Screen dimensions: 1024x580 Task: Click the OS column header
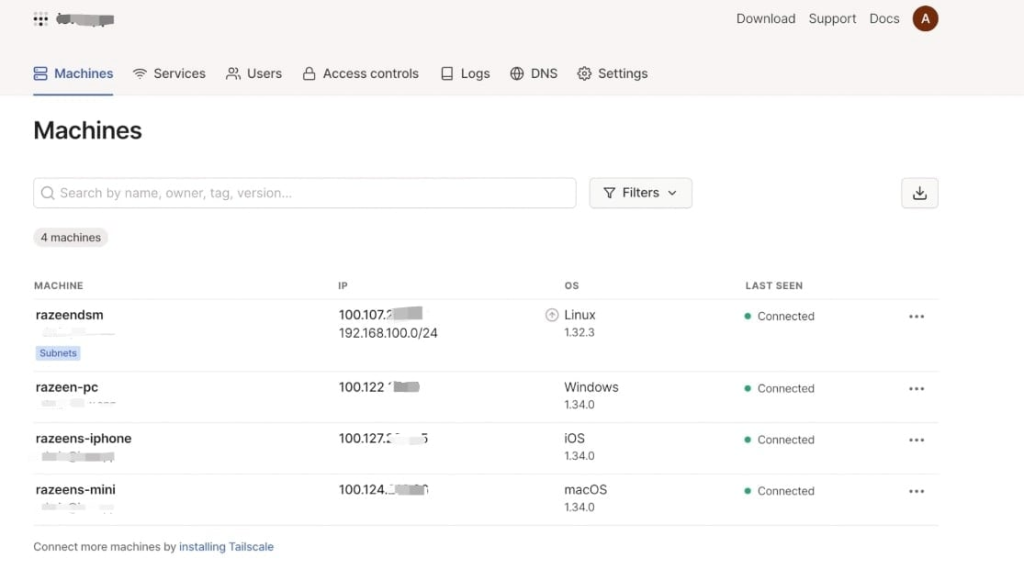pos(571,285)
